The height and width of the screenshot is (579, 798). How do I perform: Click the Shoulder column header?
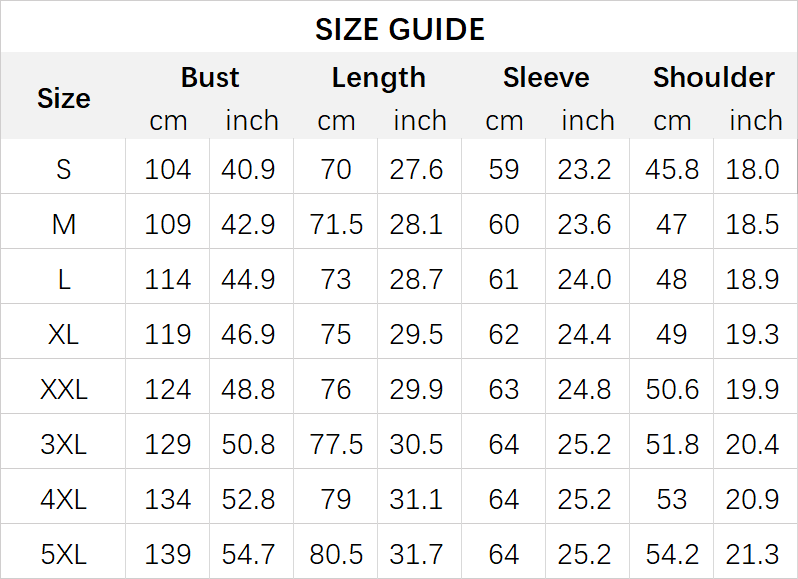[x=713, y=77]
